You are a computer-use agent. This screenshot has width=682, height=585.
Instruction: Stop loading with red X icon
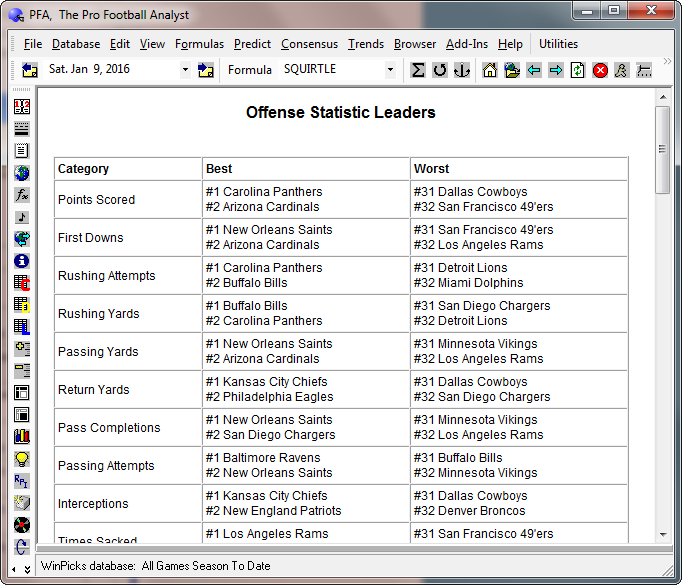(x=600, y=70)
